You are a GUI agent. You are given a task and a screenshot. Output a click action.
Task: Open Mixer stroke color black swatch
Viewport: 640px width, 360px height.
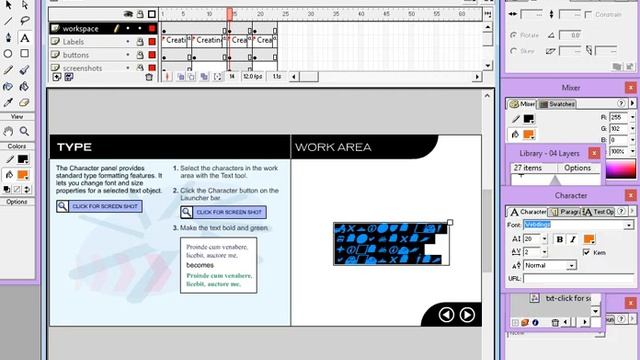(x=529, y=119)
